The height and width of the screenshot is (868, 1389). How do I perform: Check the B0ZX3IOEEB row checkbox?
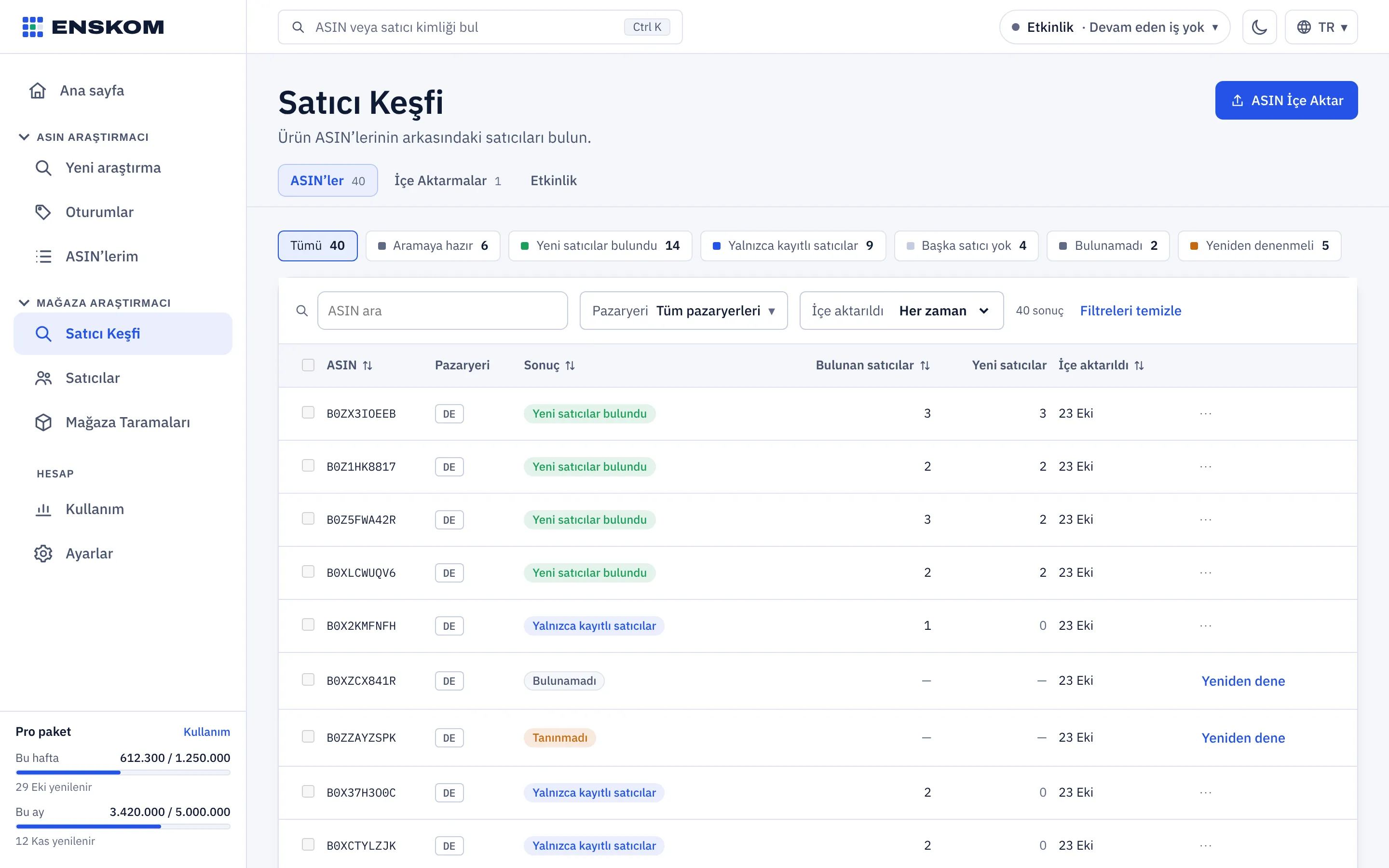pyautogui.click(x=308, y=412)
